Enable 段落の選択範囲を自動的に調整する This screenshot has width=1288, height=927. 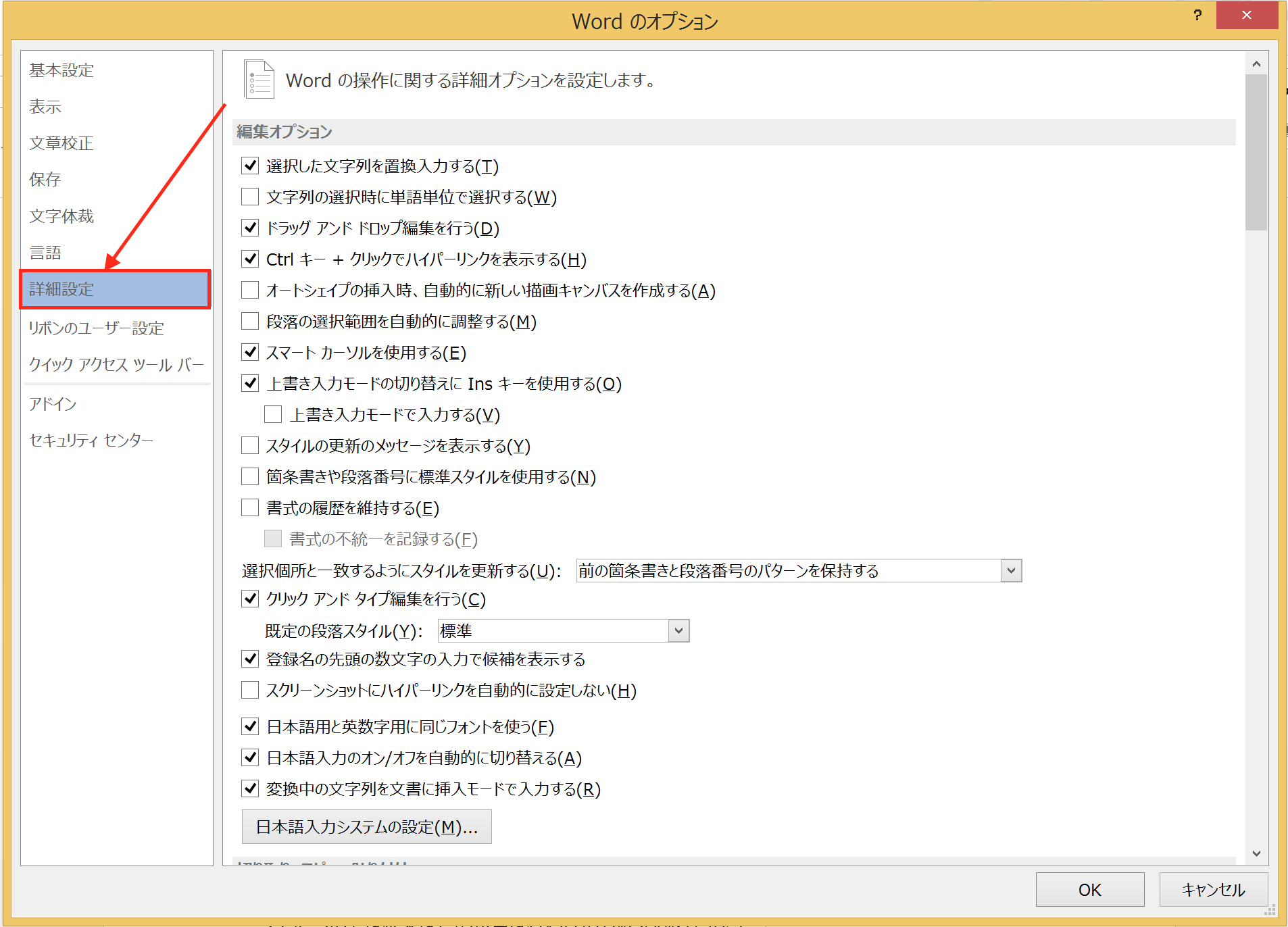(250, 321)
